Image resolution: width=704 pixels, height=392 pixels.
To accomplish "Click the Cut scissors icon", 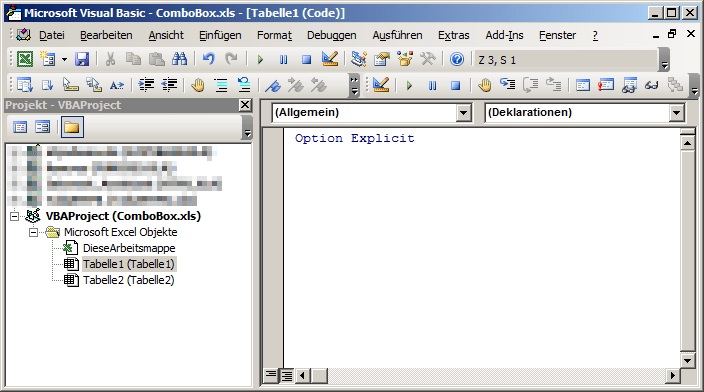I will pos(110,59).
